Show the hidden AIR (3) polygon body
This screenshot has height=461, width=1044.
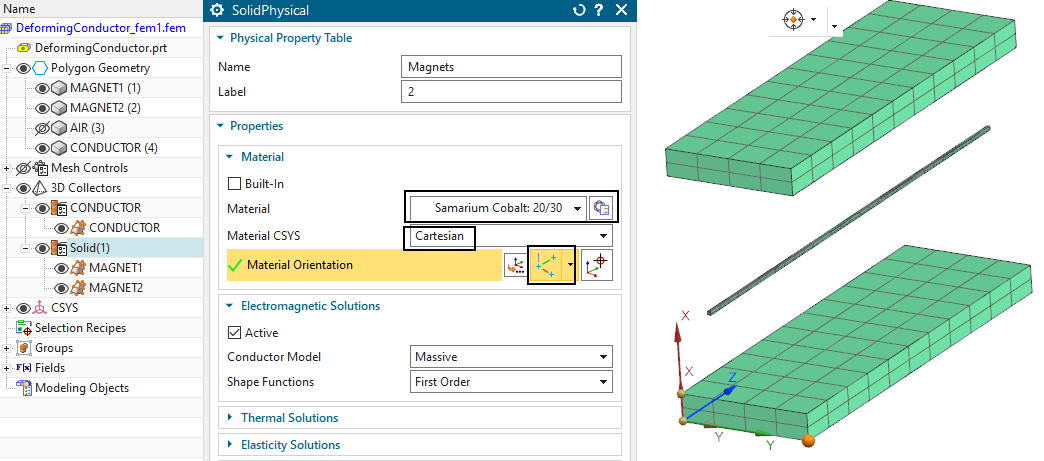tap(43, 128)
